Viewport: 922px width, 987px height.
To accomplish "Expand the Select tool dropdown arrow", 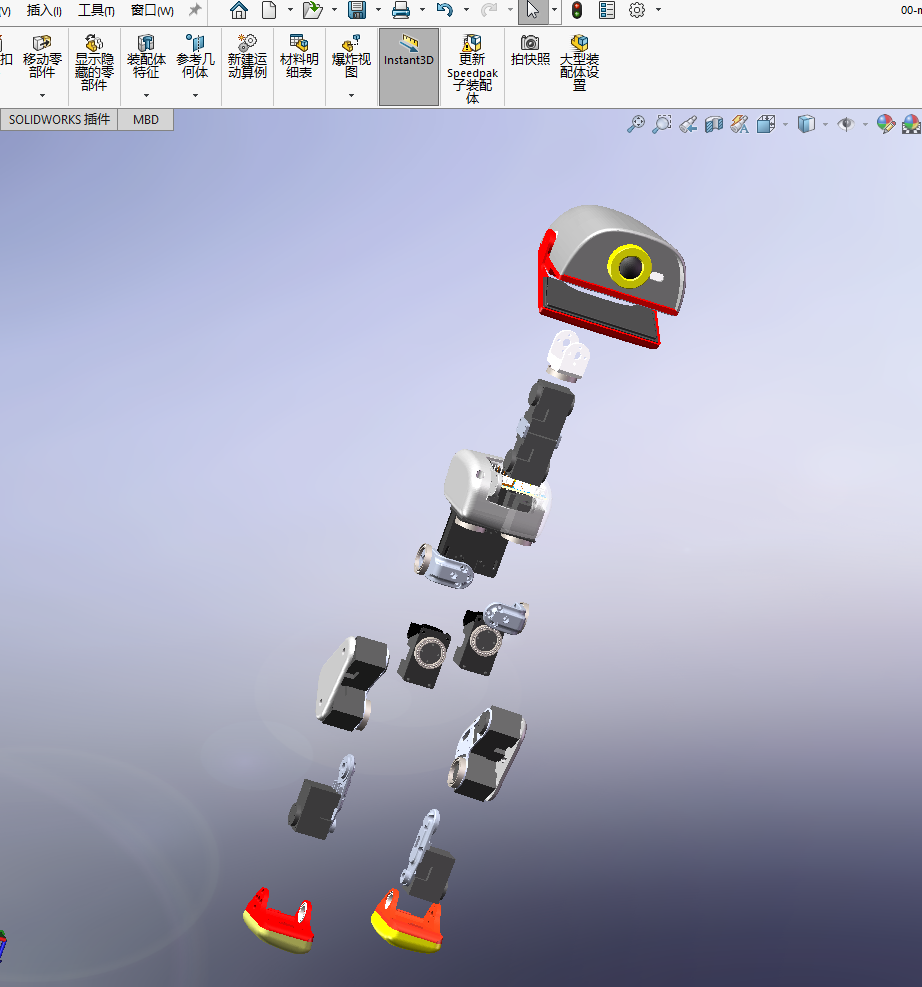I will [554, 10].
